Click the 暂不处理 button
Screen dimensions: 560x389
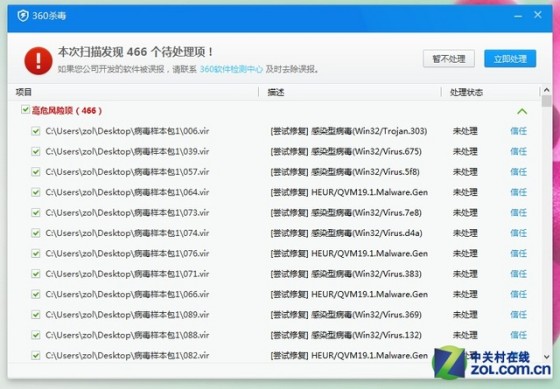(449, 59)
